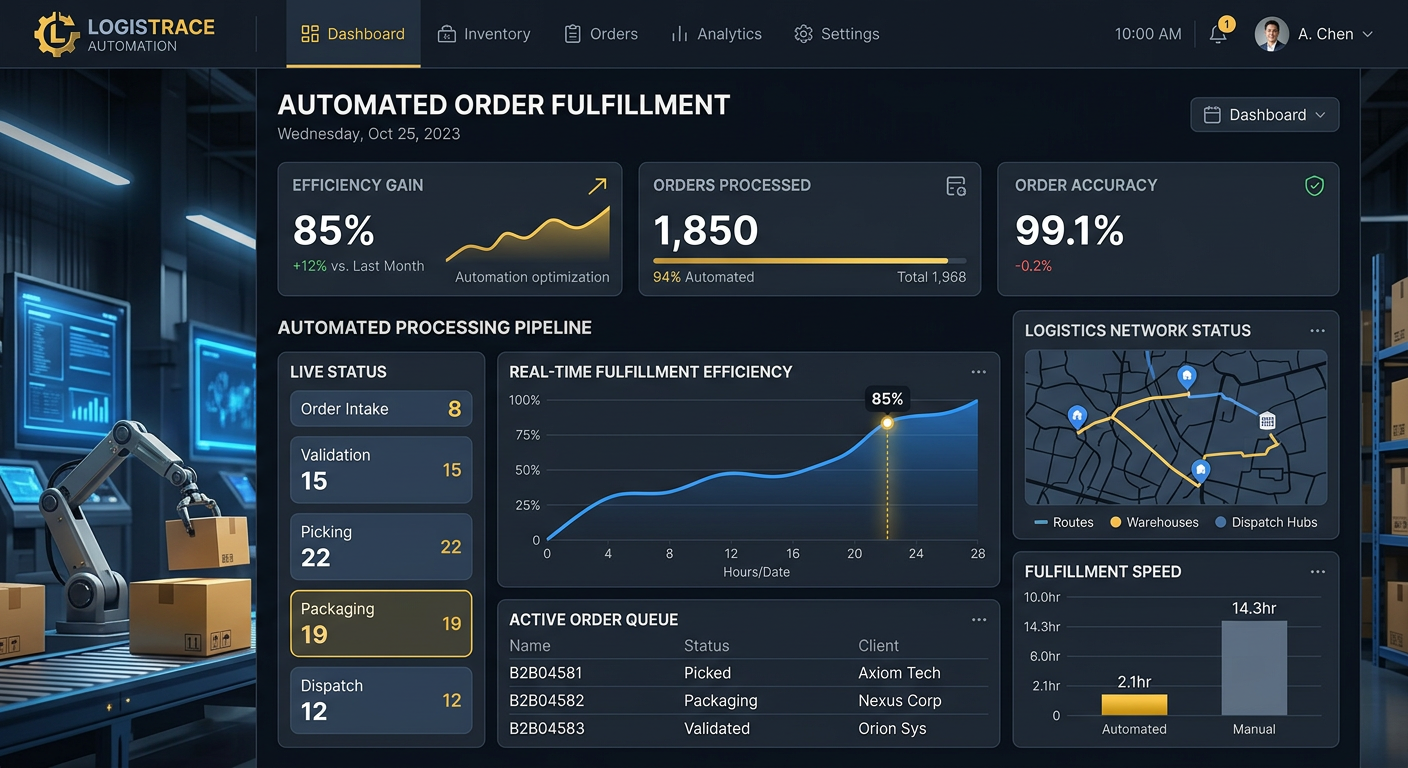Click client Axiom Tech
Screen dimensions: 1408x768
pyautogui.click(x=899, y=673)
